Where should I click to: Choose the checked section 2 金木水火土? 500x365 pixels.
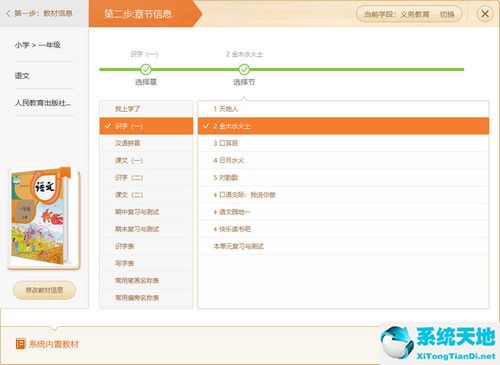coord(343,126)
